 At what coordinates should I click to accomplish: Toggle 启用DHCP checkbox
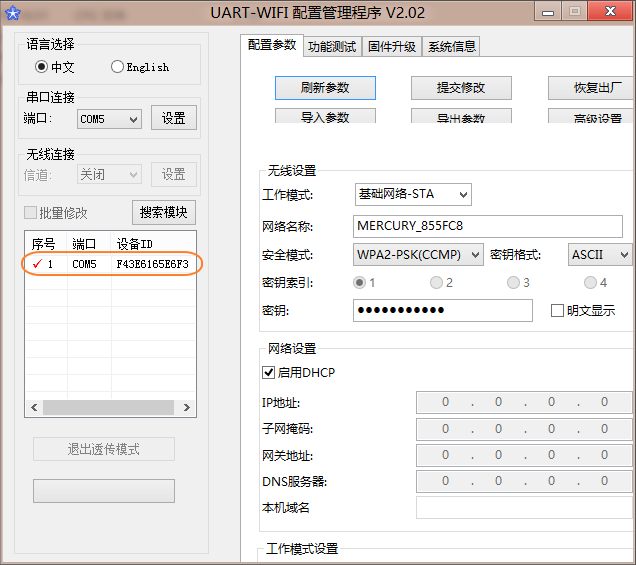269,372
